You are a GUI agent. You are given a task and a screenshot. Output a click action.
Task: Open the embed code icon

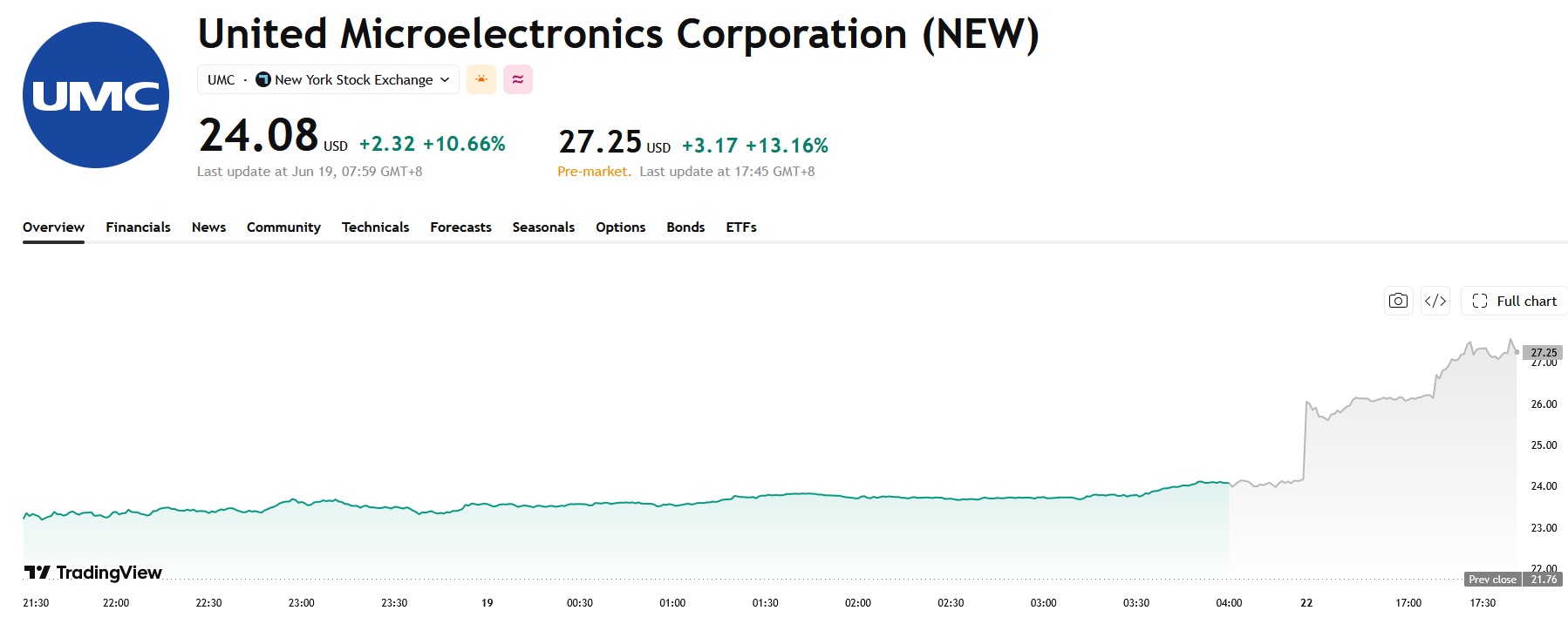[1435, 301]
